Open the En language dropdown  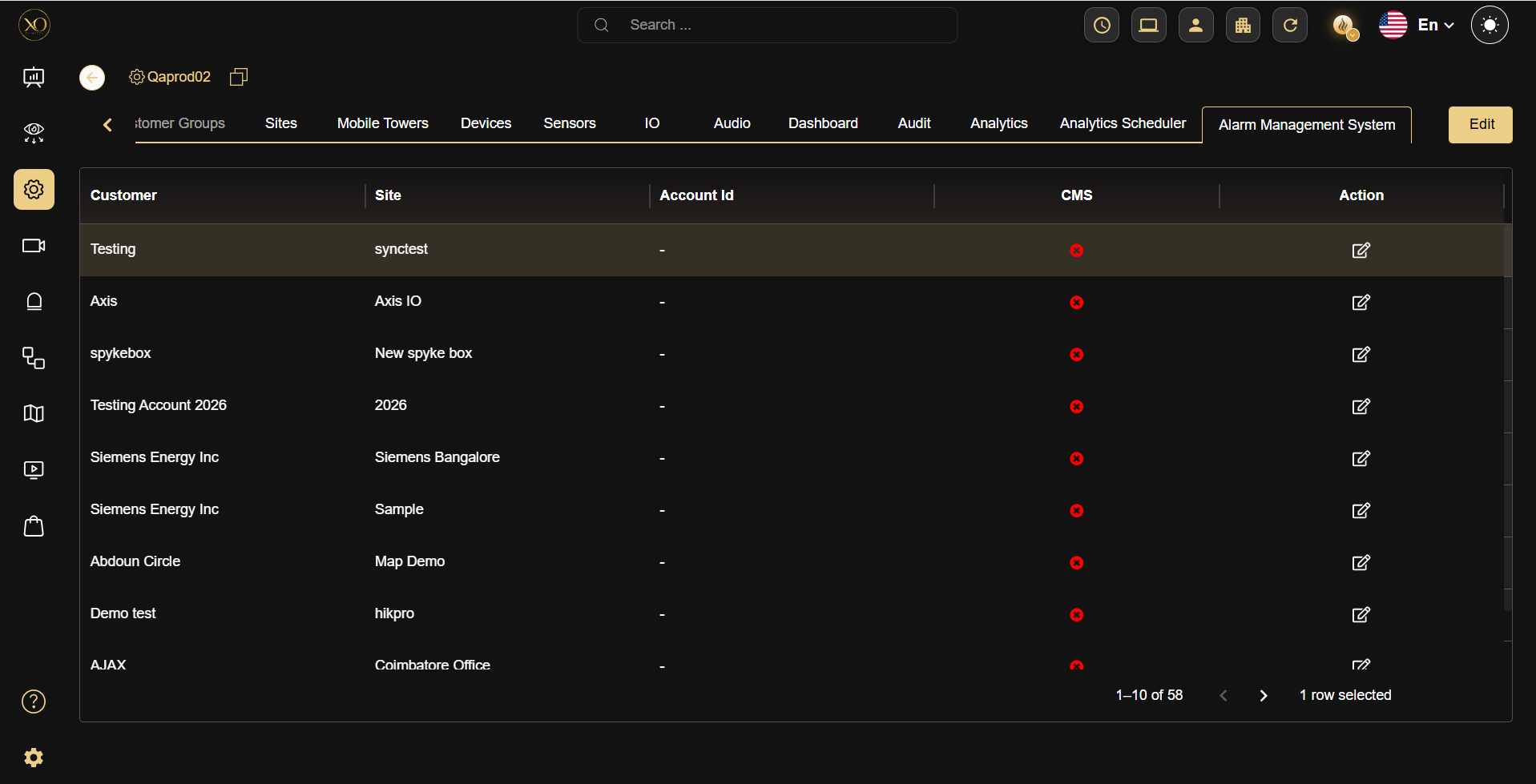1417,25
